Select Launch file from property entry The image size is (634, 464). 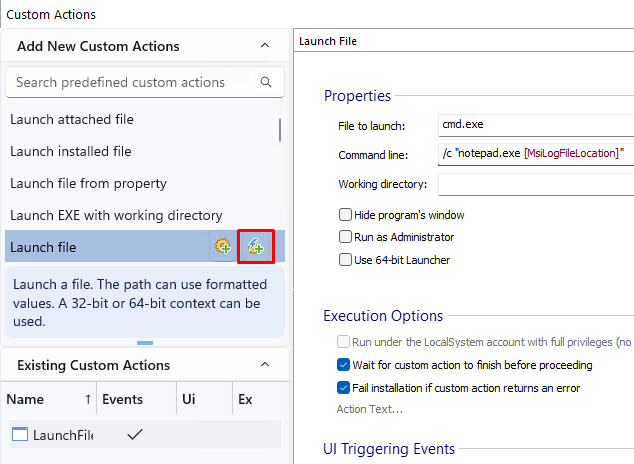[88, 183]
